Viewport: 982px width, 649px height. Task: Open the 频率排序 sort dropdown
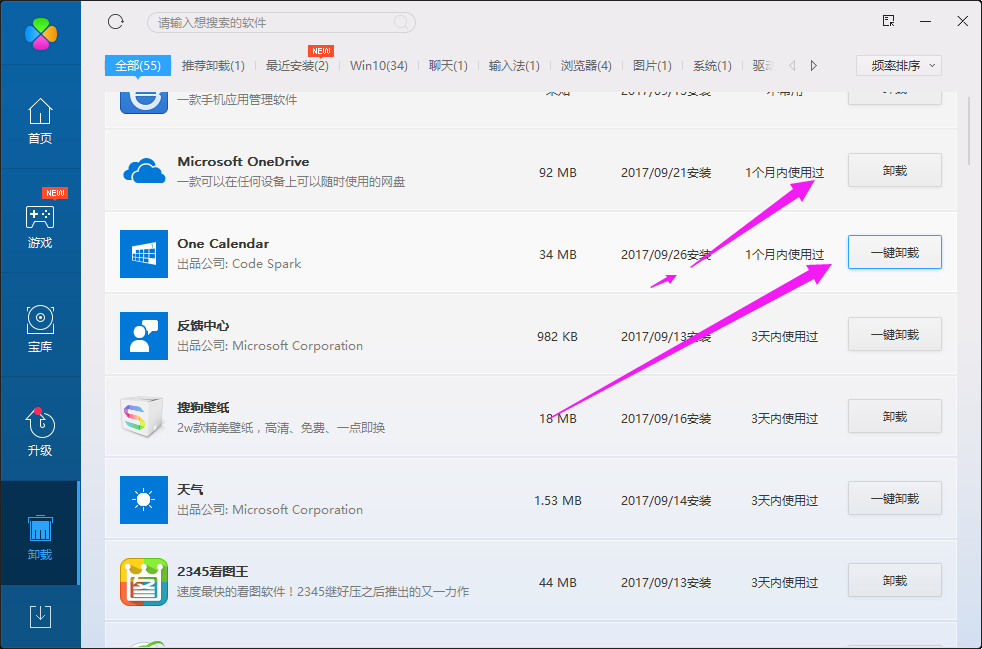click(897, 64)
